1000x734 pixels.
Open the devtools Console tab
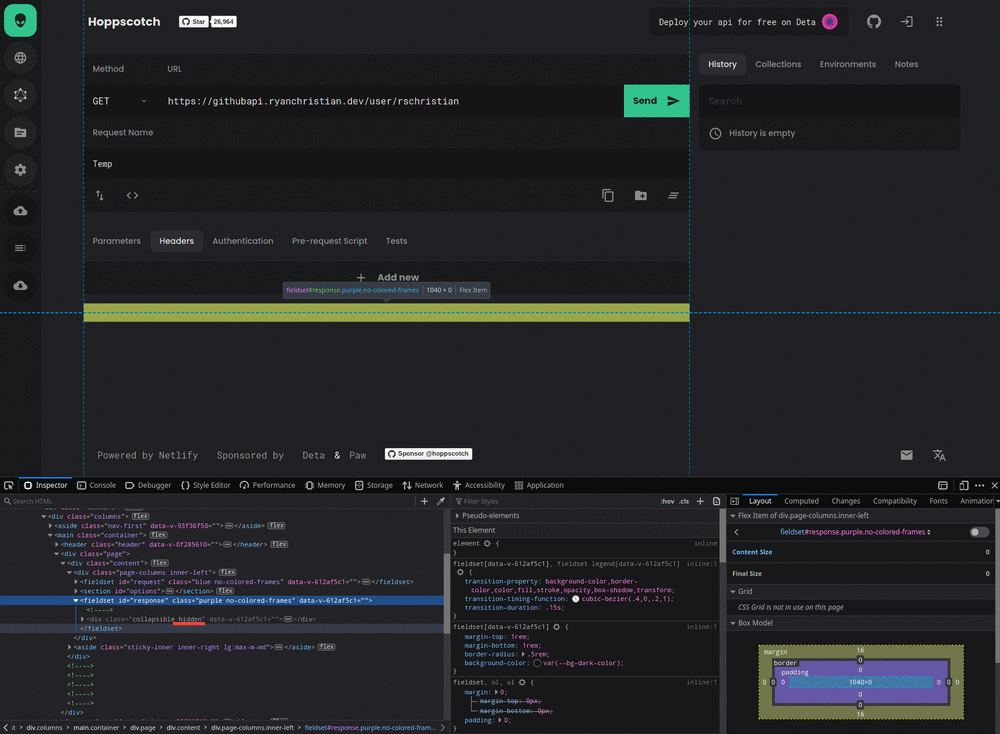(x=96, y=485)
